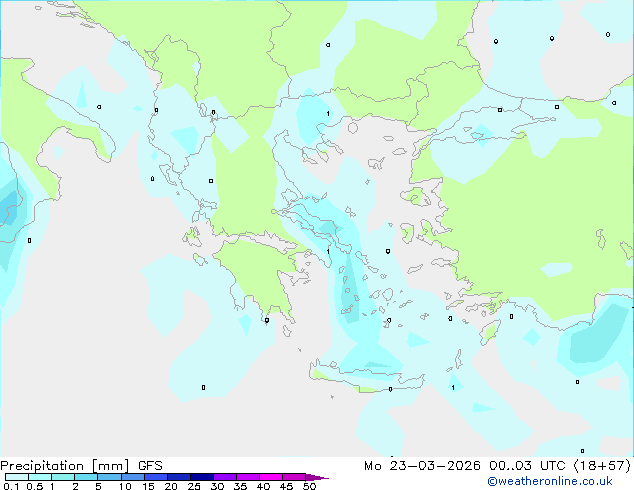Select the 2–5 mm legend color box
The image size is (634, 490).
pos(86,477)
